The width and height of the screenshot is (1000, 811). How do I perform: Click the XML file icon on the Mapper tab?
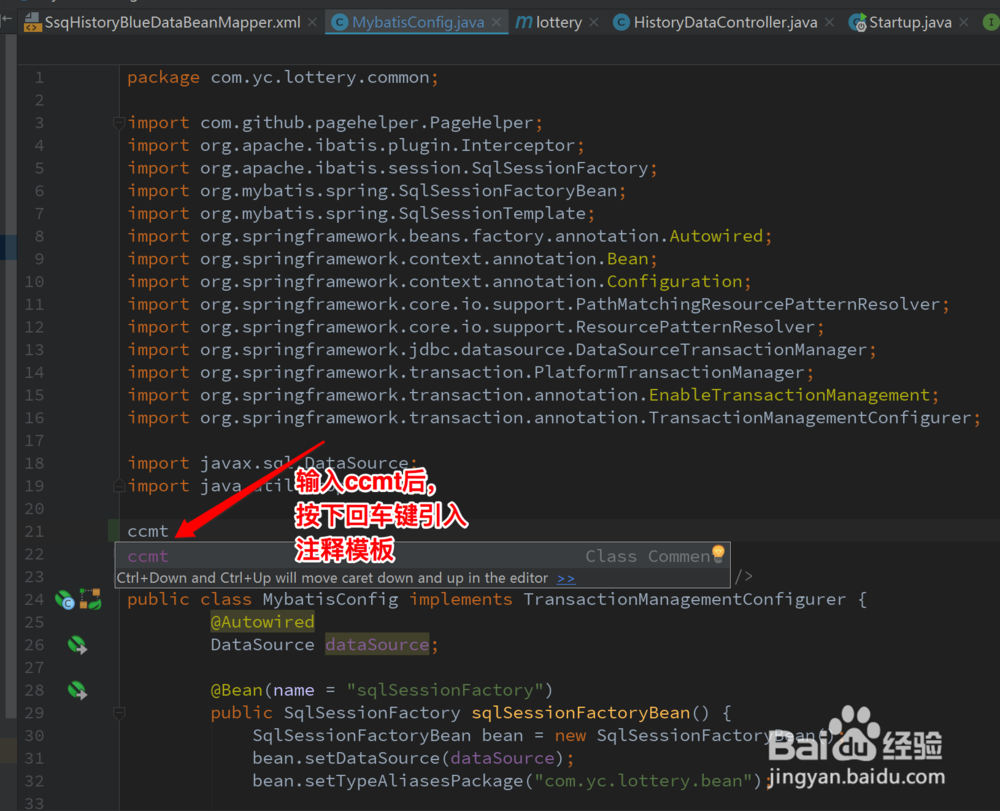(32, 21)
